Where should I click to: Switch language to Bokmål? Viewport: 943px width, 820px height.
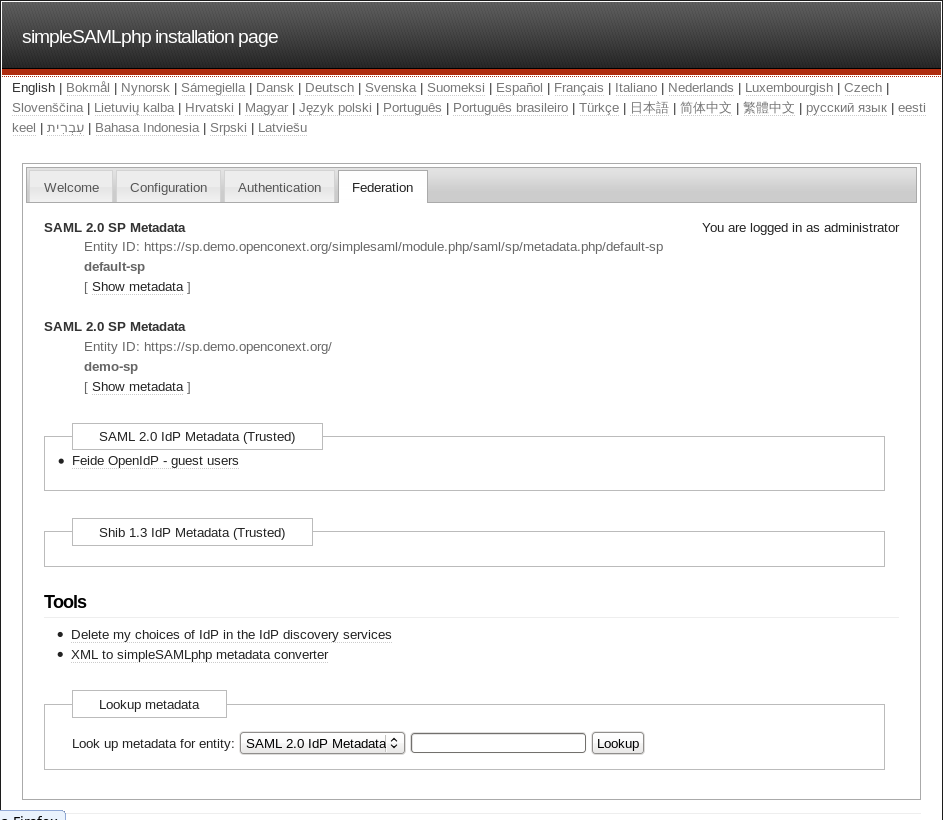[88, 88]
